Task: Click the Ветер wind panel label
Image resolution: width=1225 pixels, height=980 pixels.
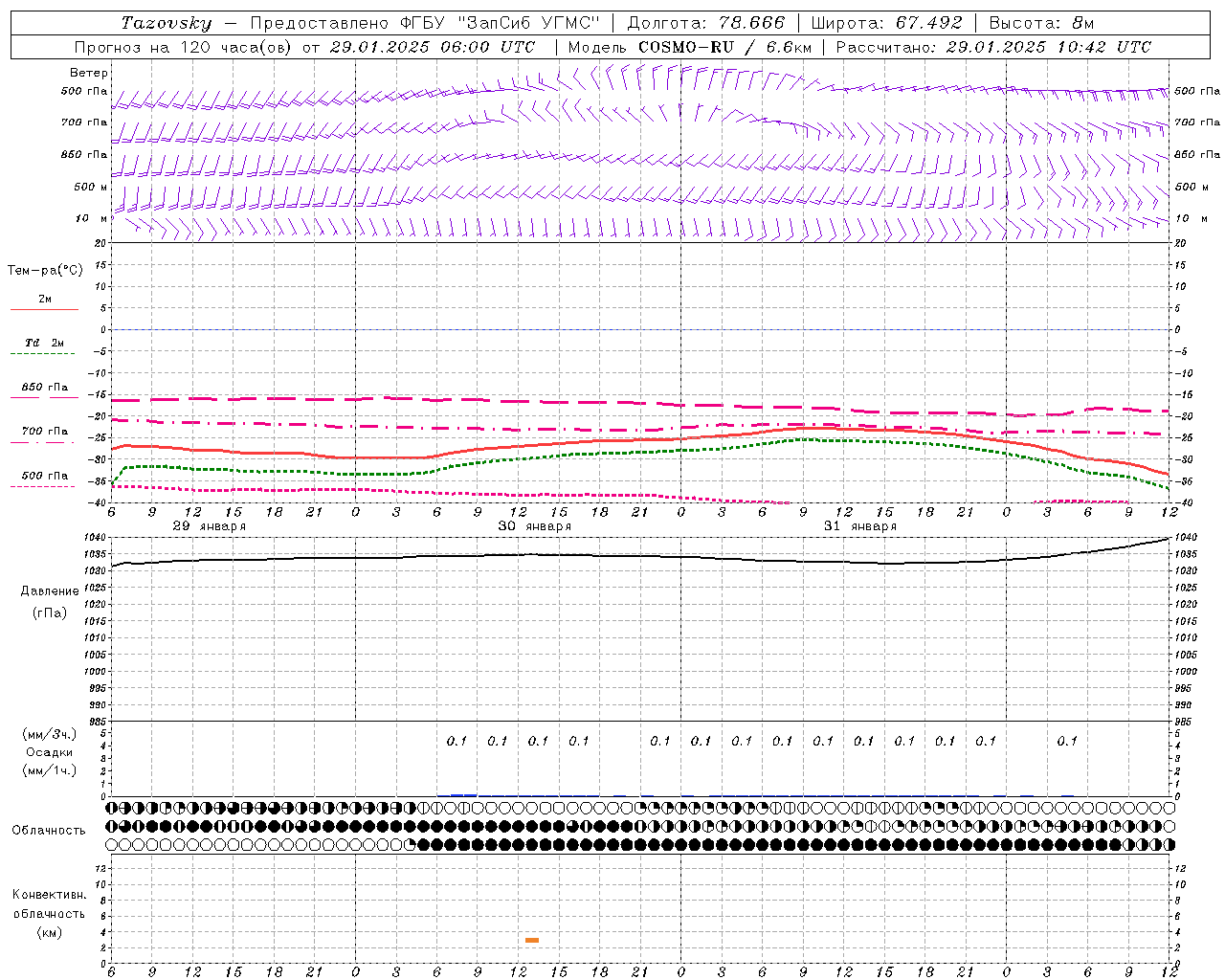Action: [x=89, y=73]
